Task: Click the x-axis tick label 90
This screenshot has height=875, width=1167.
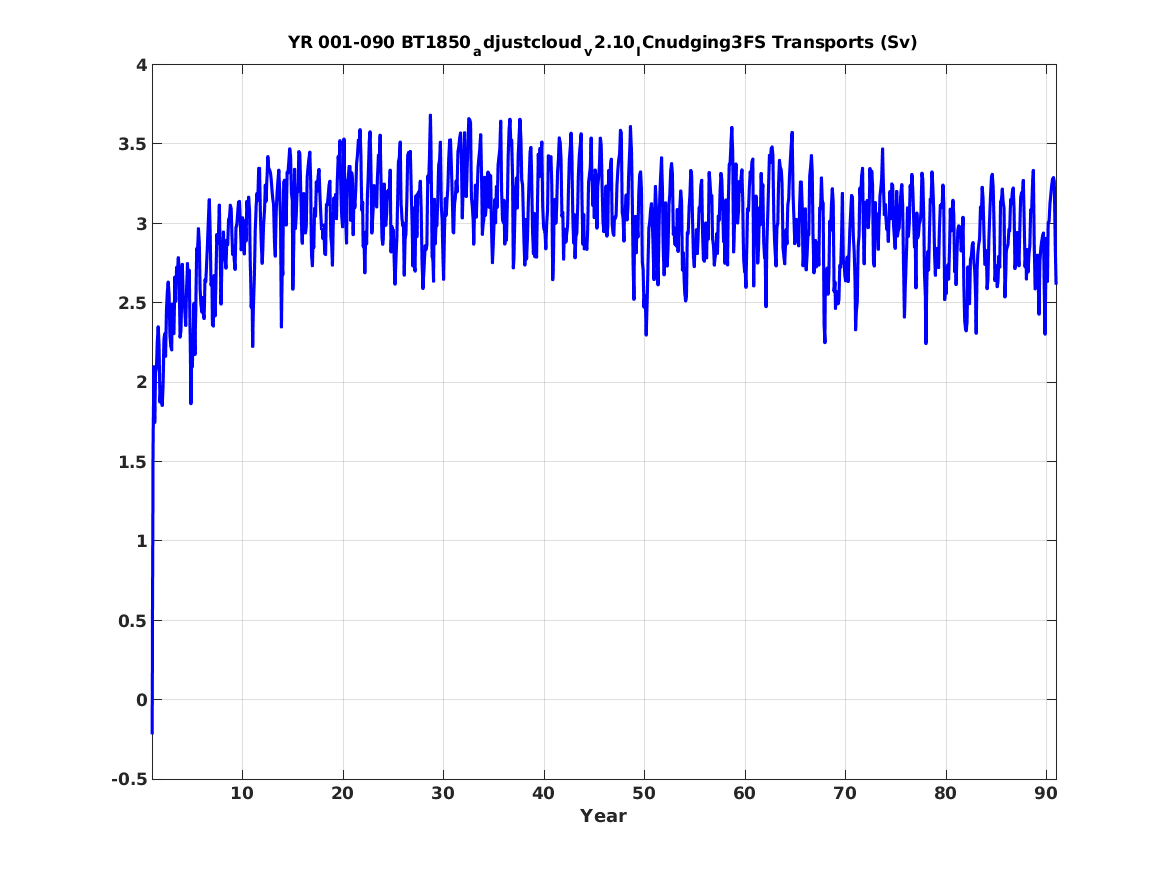Action: 1046,793
